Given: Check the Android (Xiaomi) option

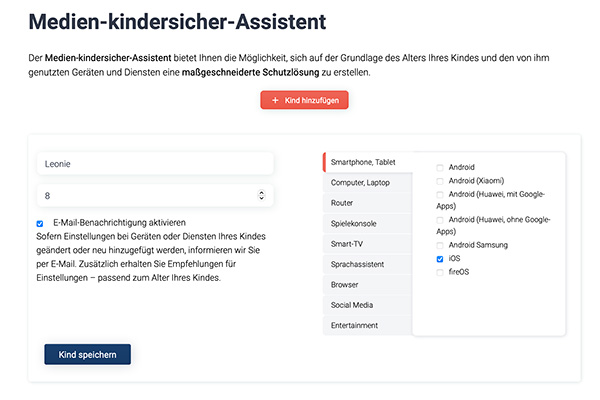Looking at the screenshot, I should tap(441, 181).
